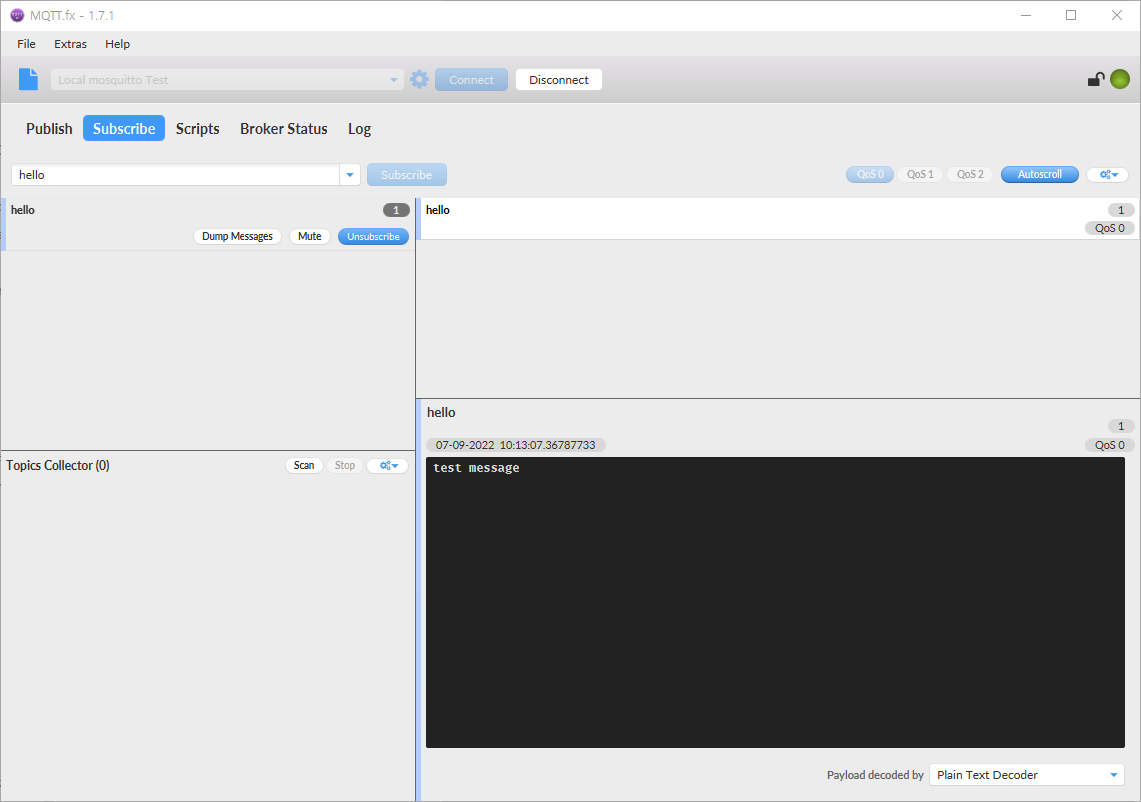1141x802 pixels.
Task: Start Scan in Topics Collector
Action: click(304, 466)
